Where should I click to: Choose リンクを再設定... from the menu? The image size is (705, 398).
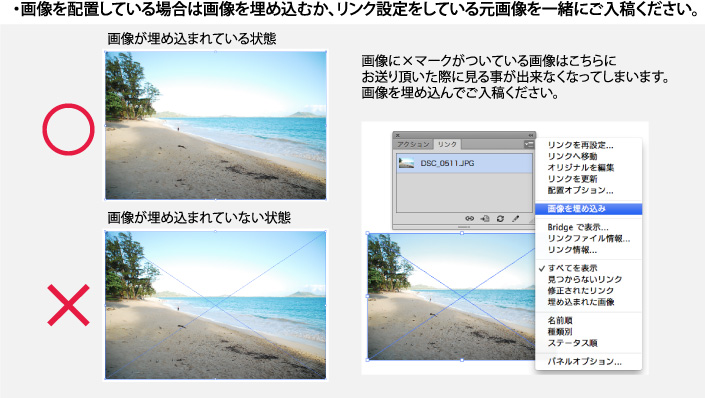(x=580, y=145)
